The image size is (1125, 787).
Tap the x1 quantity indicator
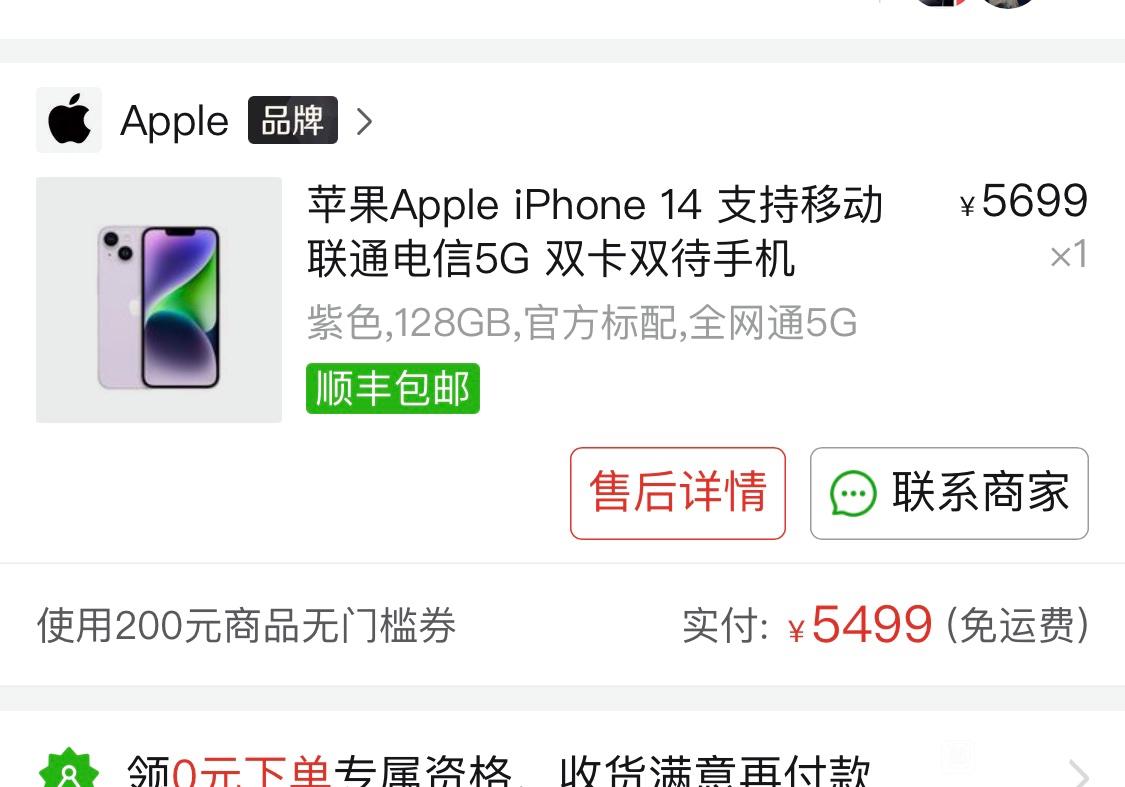coord(1068,255)
